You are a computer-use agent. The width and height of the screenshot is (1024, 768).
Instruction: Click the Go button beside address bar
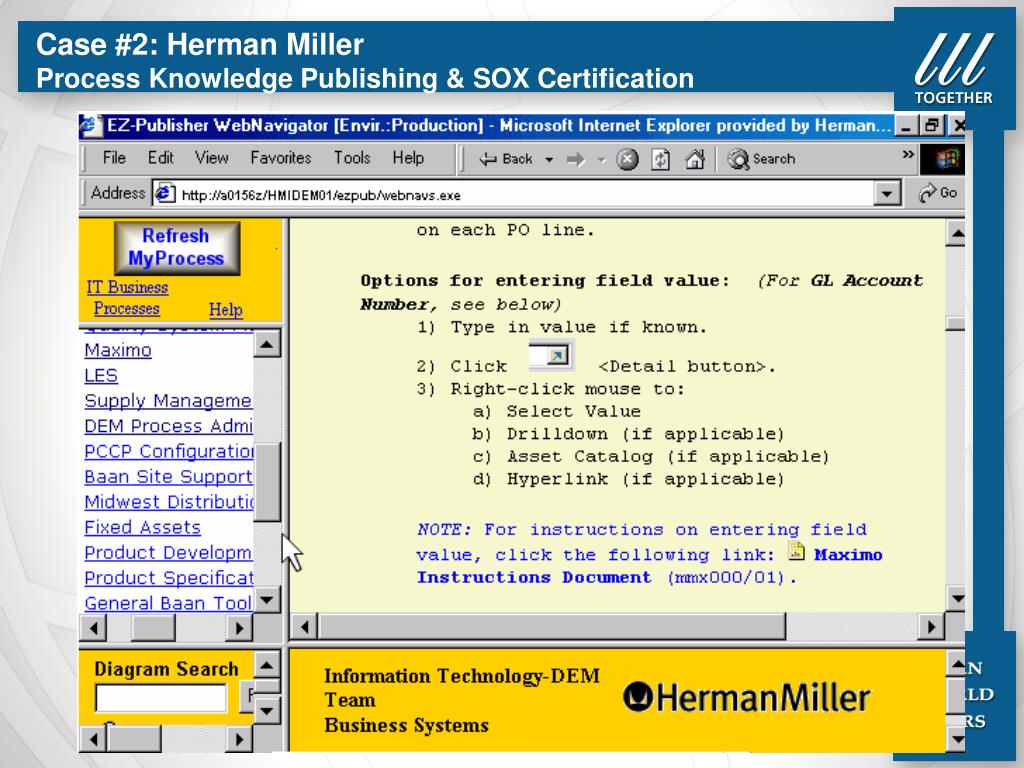tap(937, 193)
